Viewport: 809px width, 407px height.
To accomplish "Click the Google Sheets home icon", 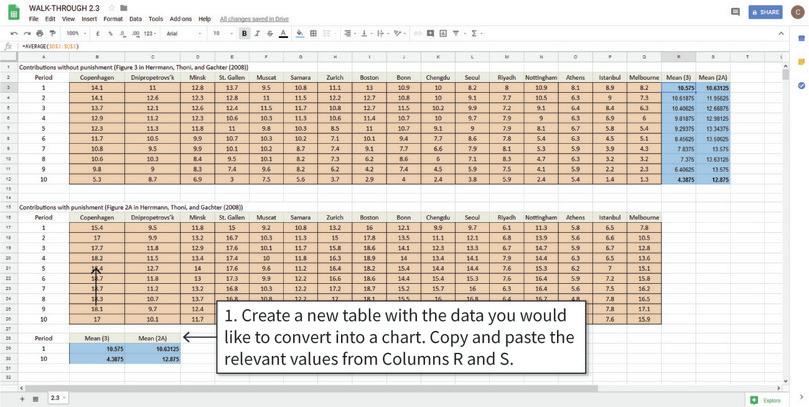I will pyautogui.click(x=14, y=12).
